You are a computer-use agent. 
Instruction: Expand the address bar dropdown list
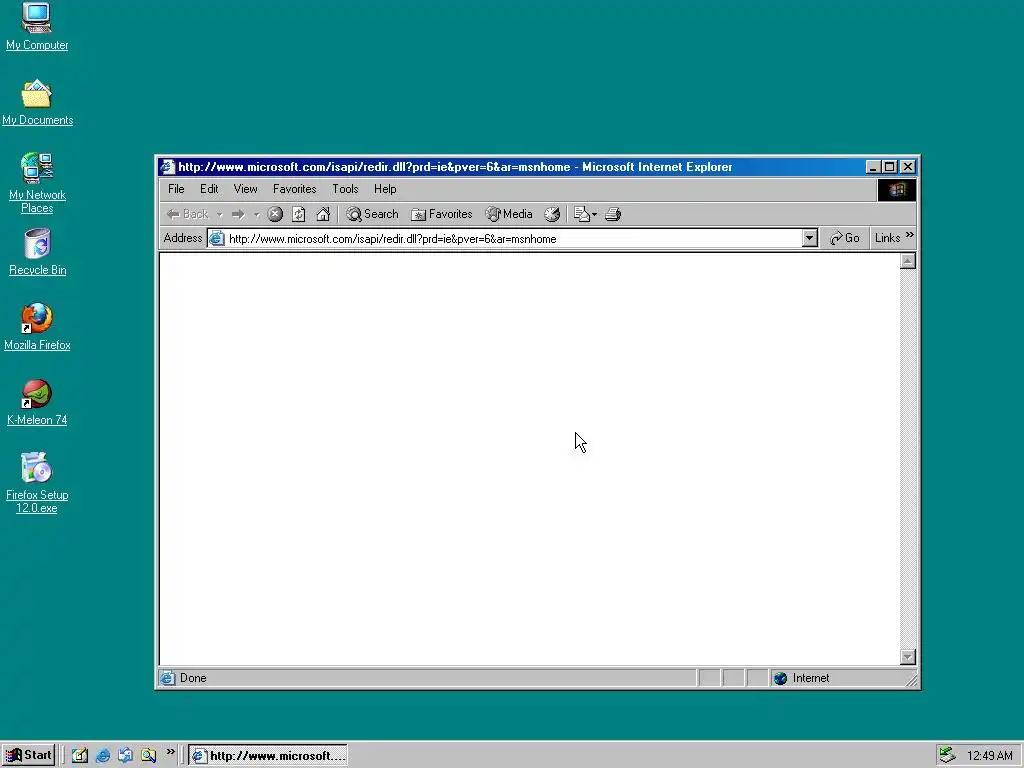point(809,238)
